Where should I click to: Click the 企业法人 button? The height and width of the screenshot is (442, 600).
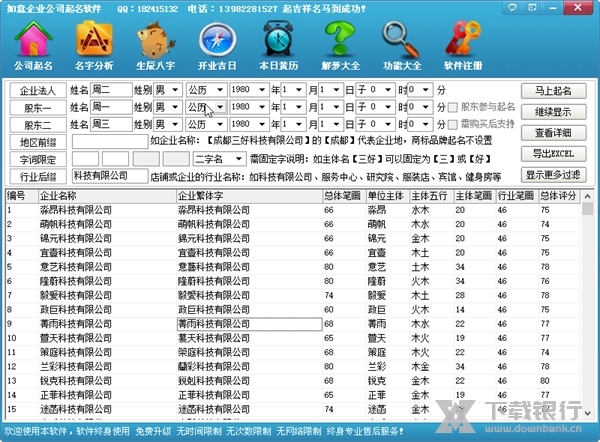[x=38, y=90]
